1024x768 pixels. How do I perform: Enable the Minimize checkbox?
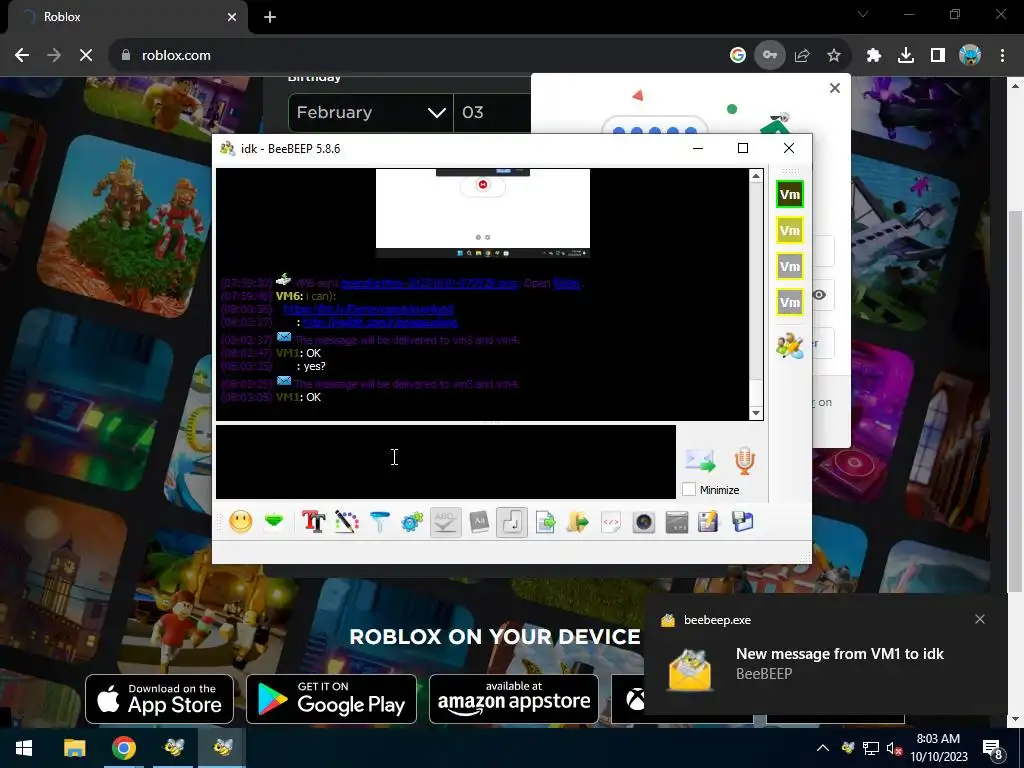click(689, 489)
